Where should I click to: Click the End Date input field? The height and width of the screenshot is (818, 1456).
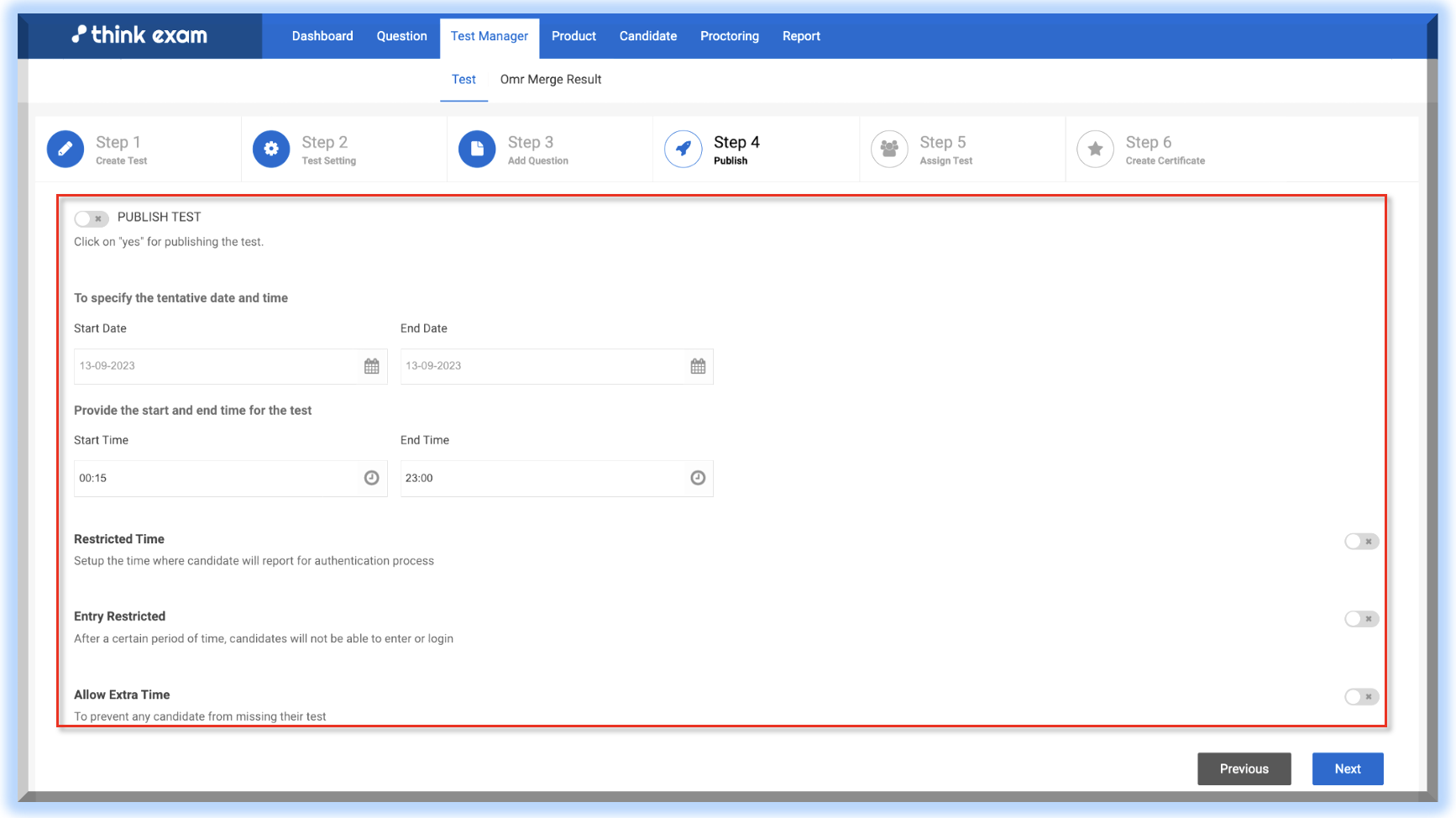557,366
